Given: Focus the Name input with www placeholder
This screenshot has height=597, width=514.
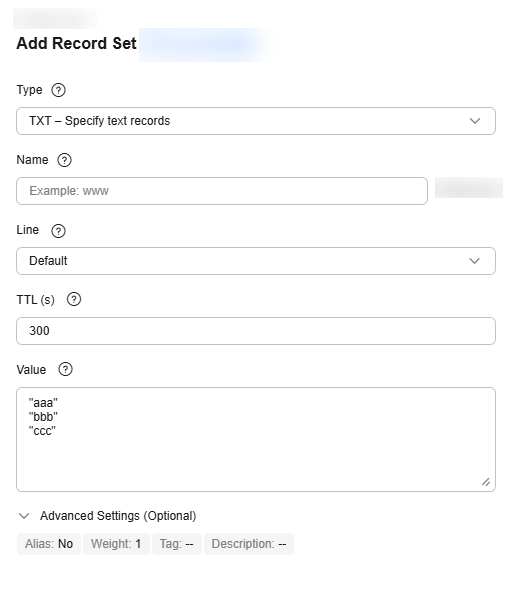Looking at the screenshot, I should (222, 191).
